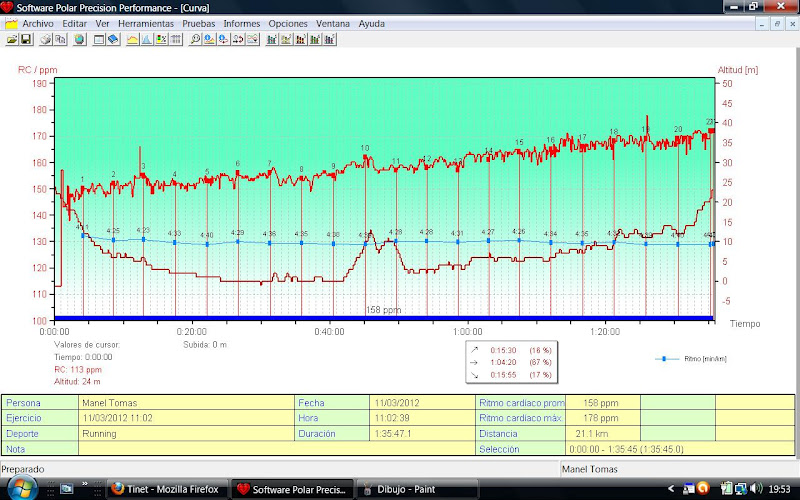This screenshot has height=500, width=800.
Task: Open the Ayuda menu
Action: (x=371, y=23)
